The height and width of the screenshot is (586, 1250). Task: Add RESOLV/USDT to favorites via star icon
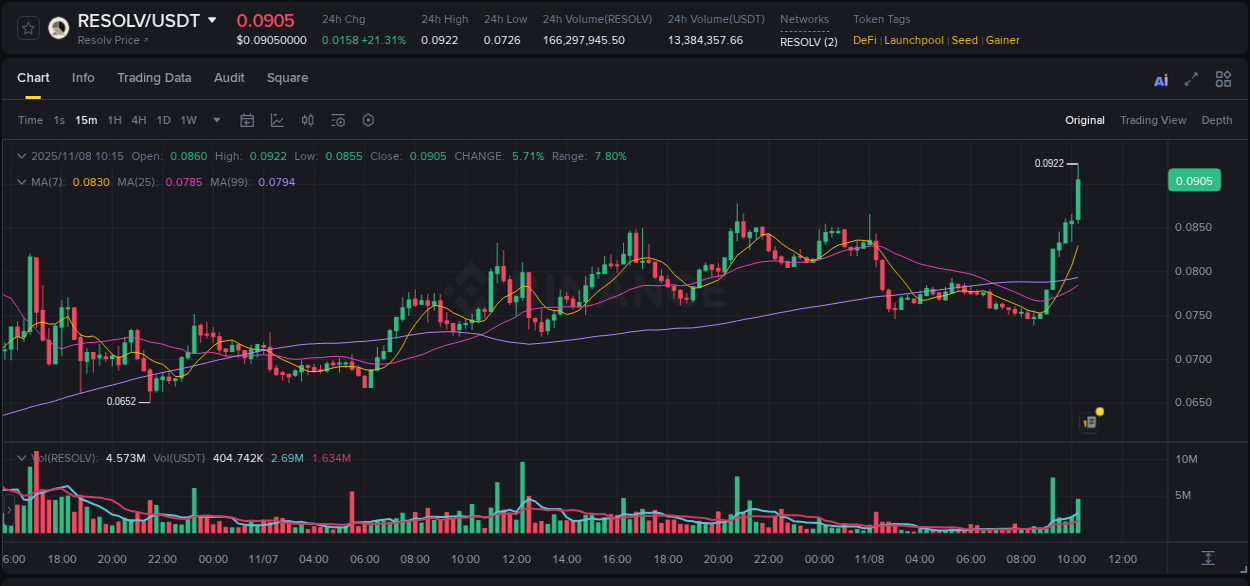point(28,27)
